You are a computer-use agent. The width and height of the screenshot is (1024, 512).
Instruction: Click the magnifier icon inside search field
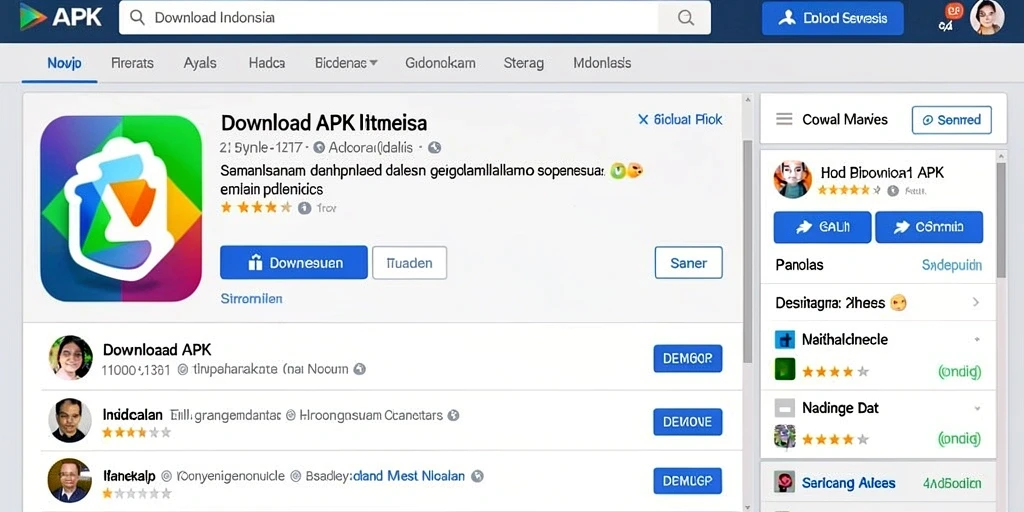coord(137,18)
